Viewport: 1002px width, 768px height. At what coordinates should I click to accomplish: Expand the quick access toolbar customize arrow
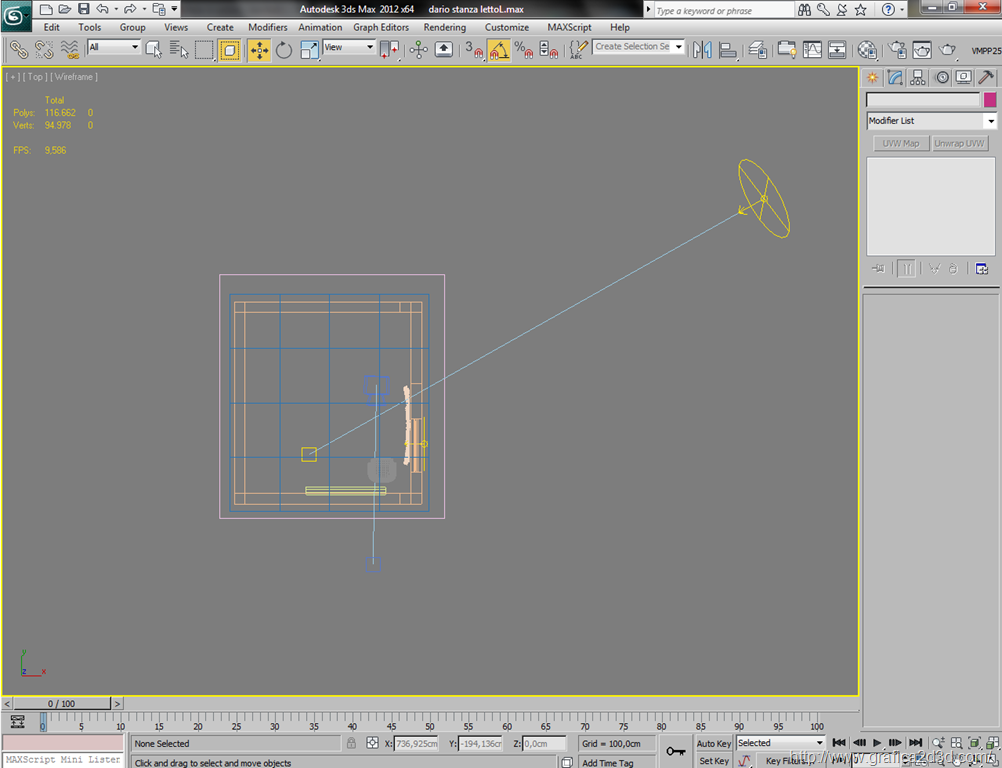point(174,9)
